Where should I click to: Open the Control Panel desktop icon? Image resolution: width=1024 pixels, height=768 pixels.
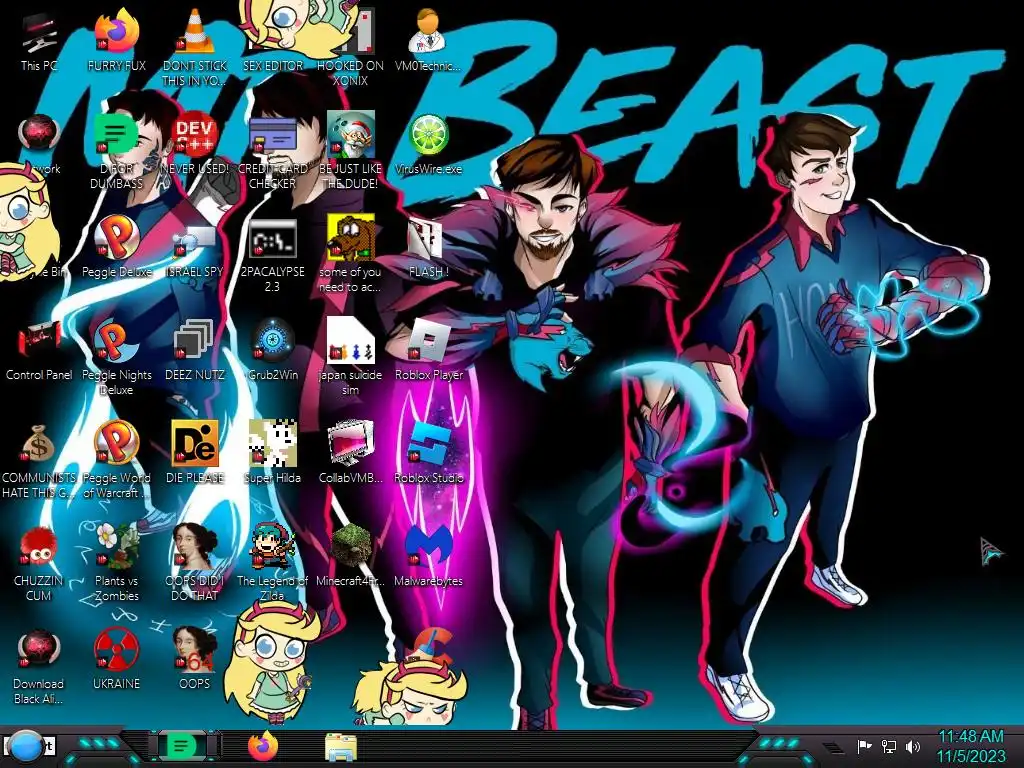tap(39, 350)
